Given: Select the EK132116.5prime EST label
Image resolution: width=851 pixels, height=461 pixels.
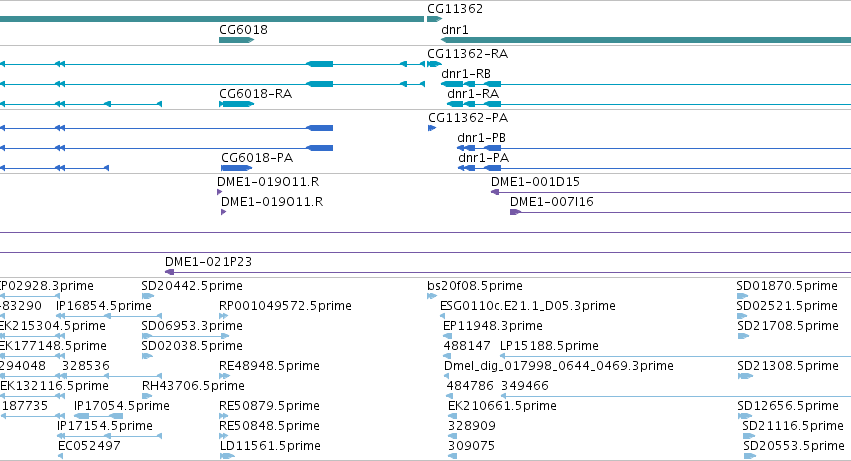Looking at the screenshot, I should click(54, 386).
